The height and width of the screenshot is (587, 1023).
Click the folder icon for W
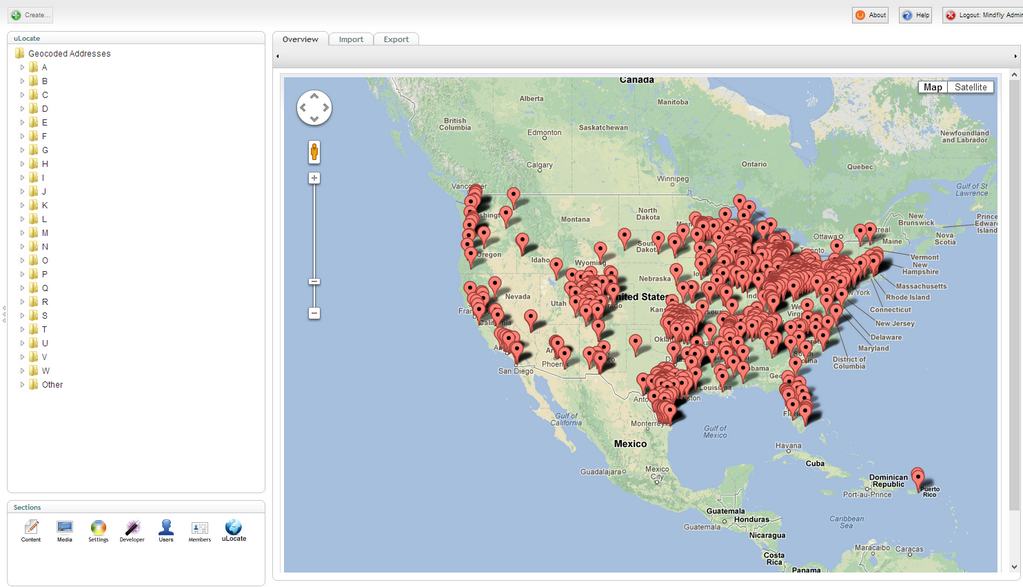click(x=33, y=371)
